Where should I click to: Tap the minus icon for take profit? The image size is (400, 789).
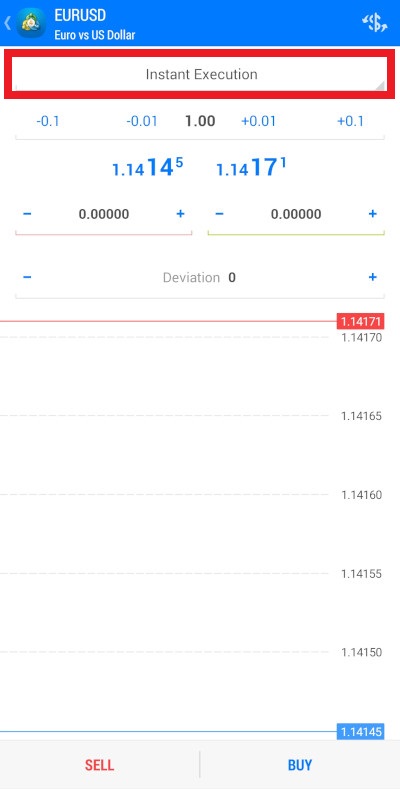coord(219,214)
